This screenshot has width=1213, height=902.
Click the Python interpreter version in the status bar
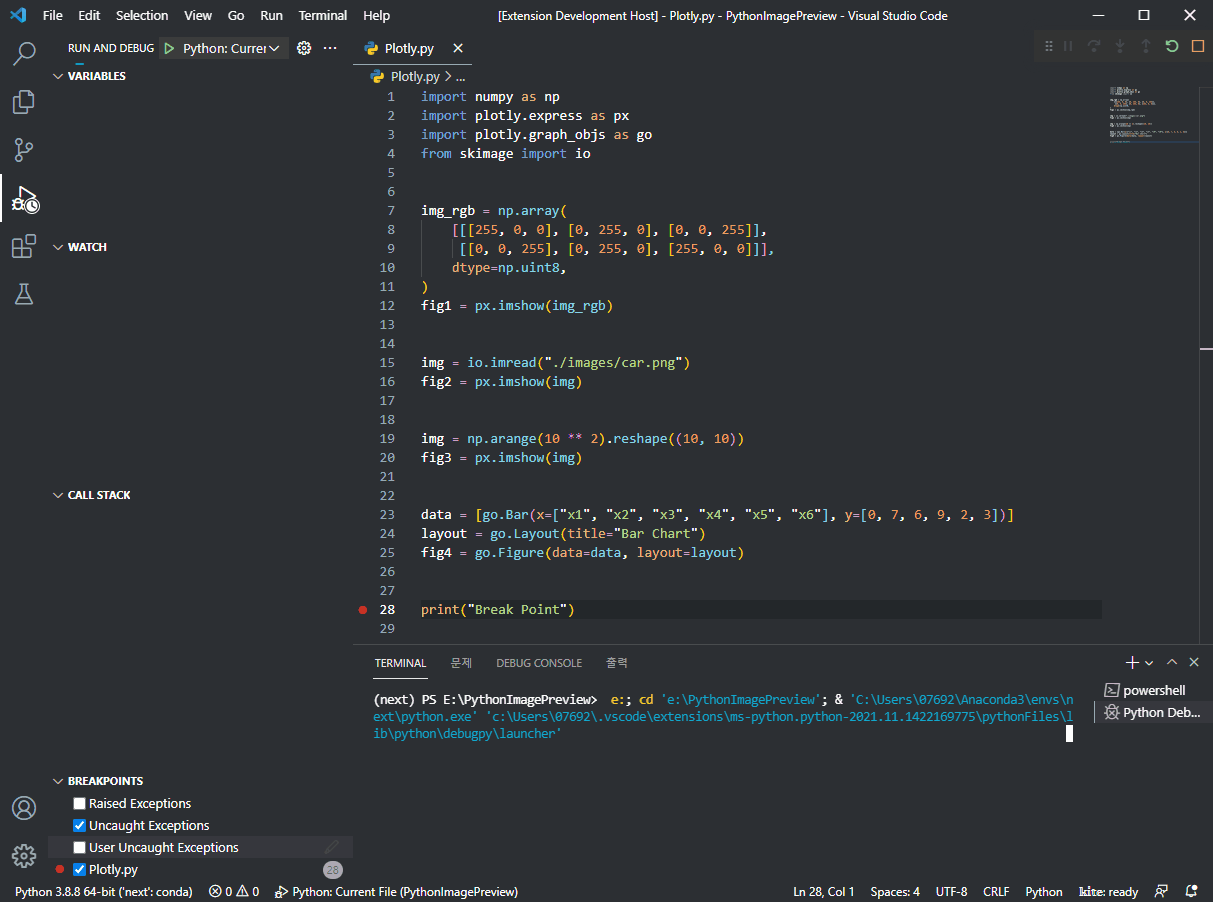(100, 891)
